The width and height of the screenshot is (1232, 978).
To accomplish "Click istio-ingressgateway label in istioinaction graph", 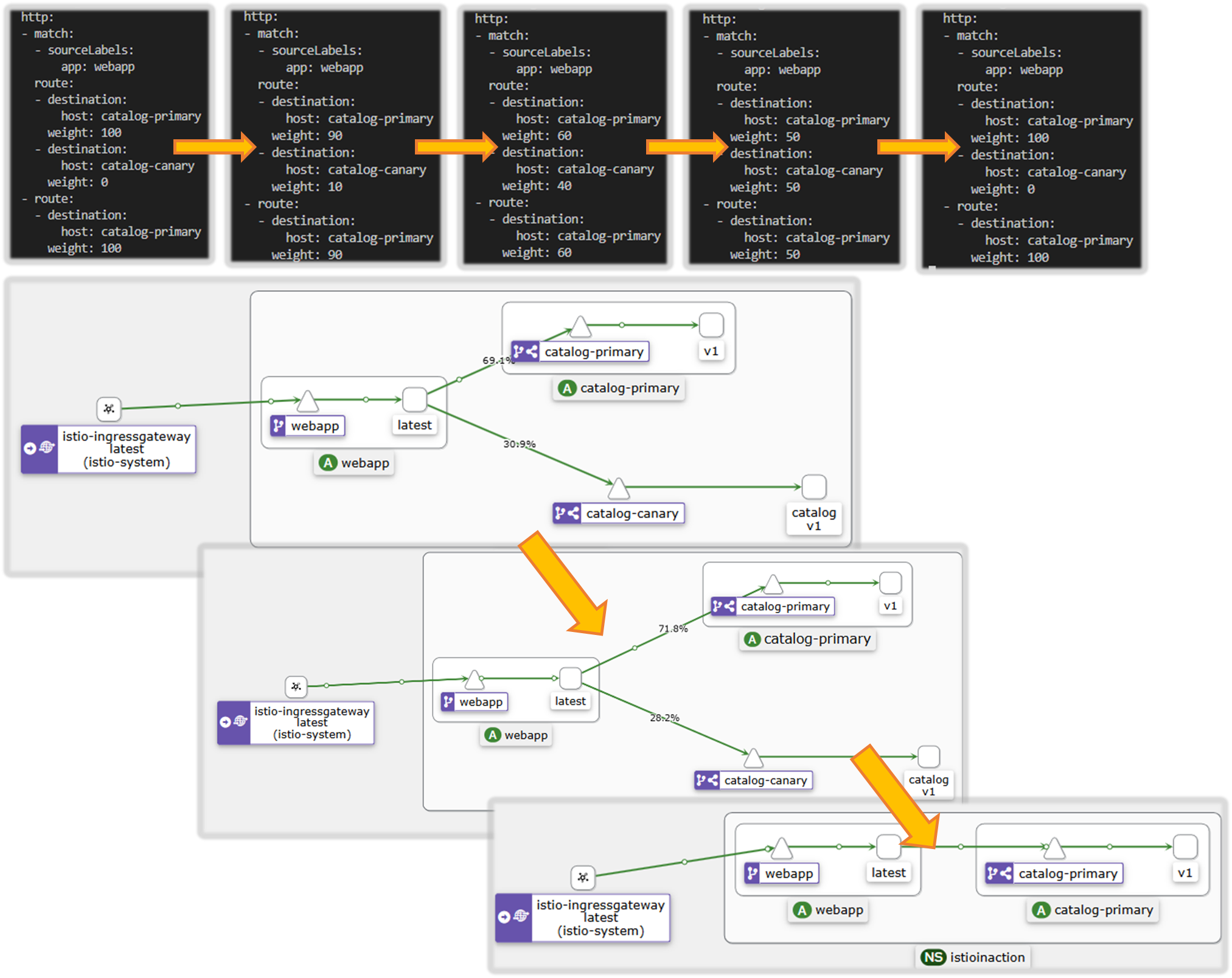I will point(583,918).
